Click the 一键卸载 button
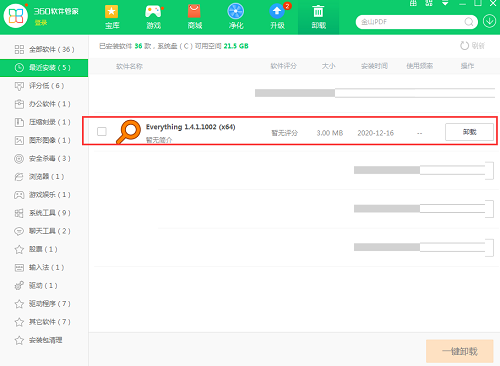The width and height of the screenshot is (500, 366). click(460, 351)
